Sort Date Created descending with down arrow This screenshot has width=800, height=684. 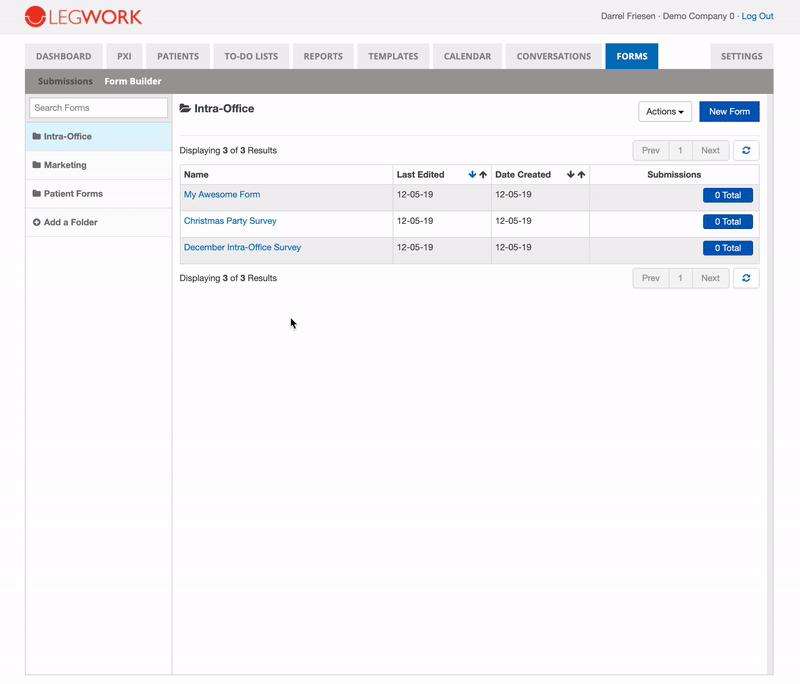[x=570, y=174]
